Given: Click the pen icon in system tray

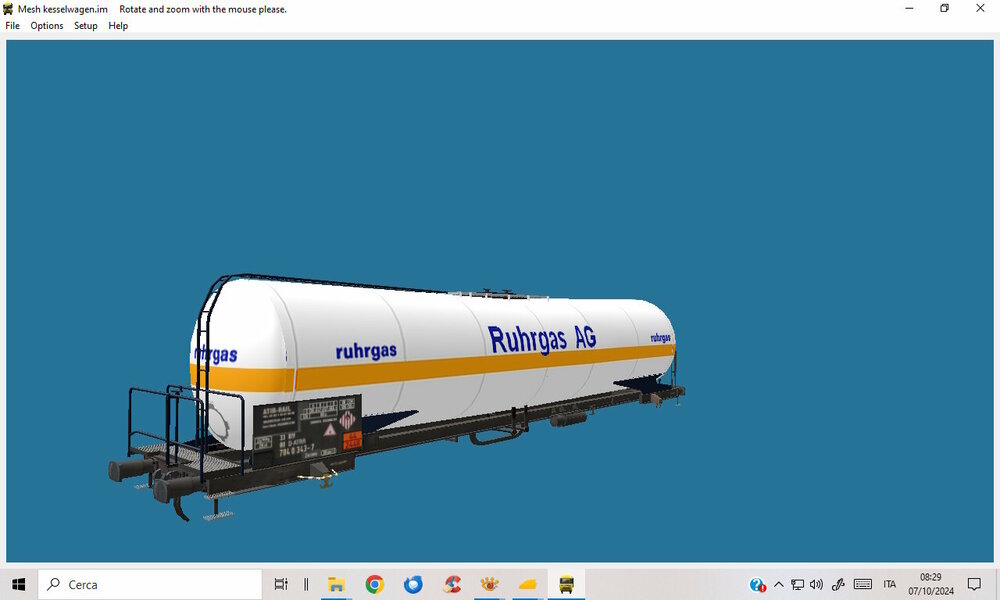Looking at the screenshot, I should (838, 584).
